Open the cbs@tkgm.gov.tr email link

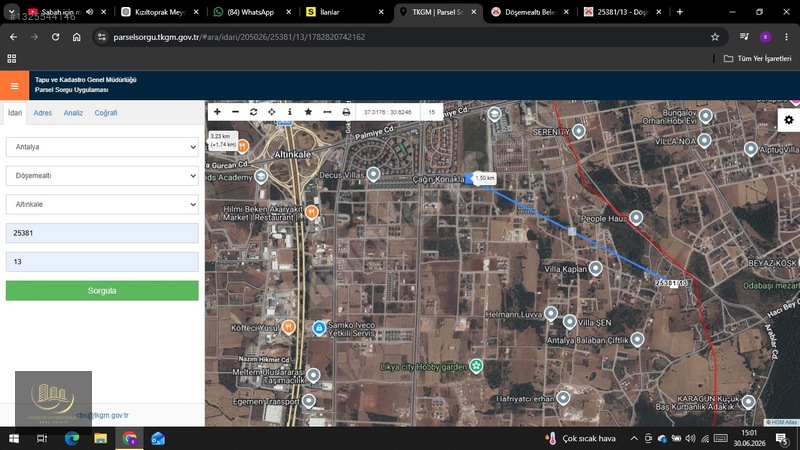click(102, 415)
